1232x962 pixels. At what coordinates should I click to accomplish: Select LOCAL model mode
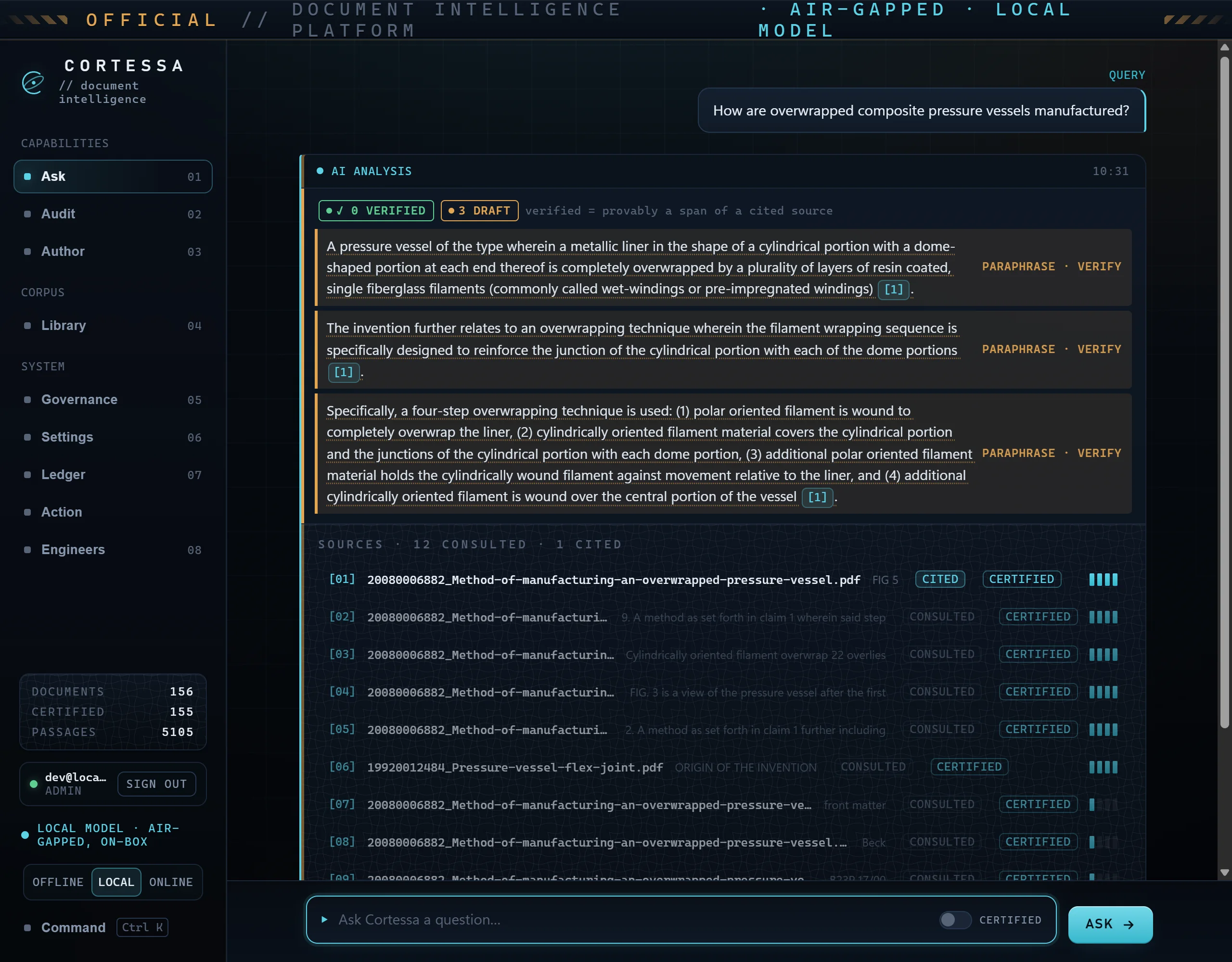tap(116, 882)
